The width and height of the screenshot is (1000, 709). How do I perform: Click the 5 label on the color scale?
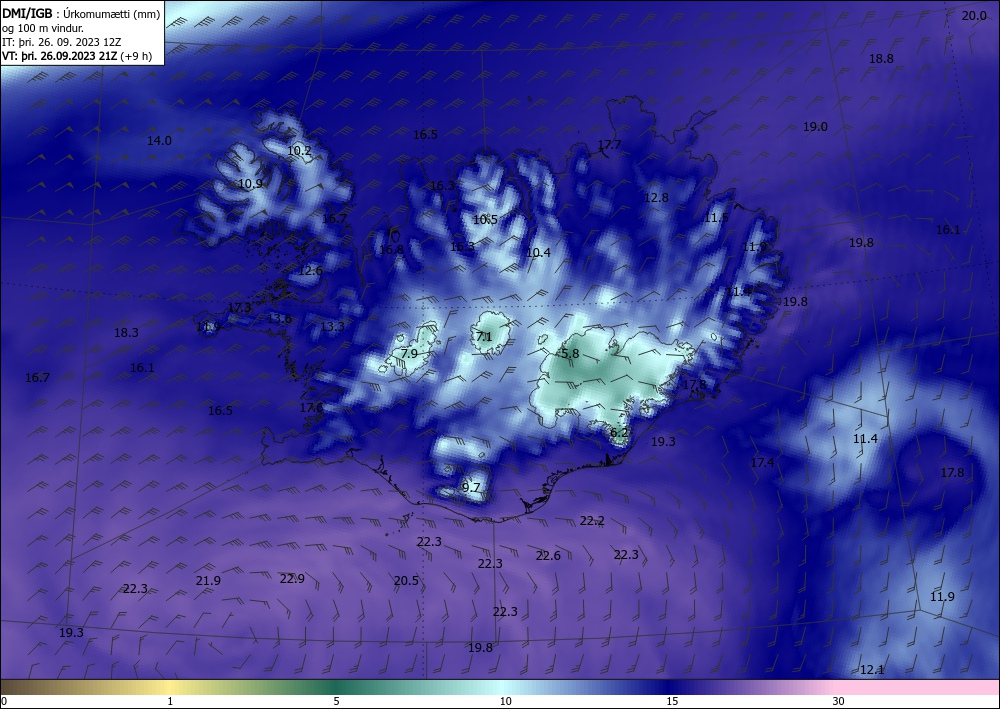pyautogui.click(x=336, y=702)
